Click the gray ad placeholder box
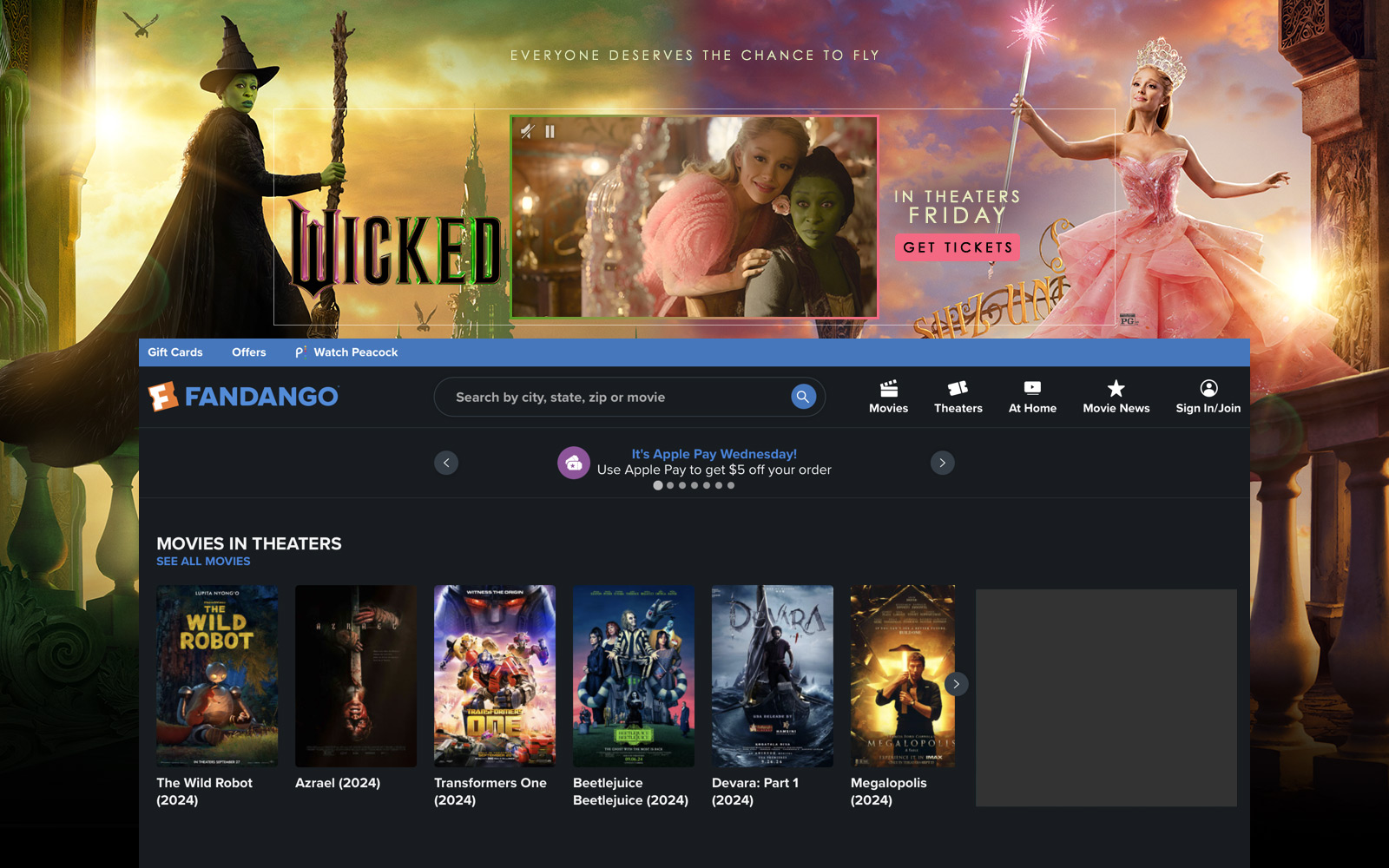Viewport: 1389px width, 868px height. click(1106, 698)
